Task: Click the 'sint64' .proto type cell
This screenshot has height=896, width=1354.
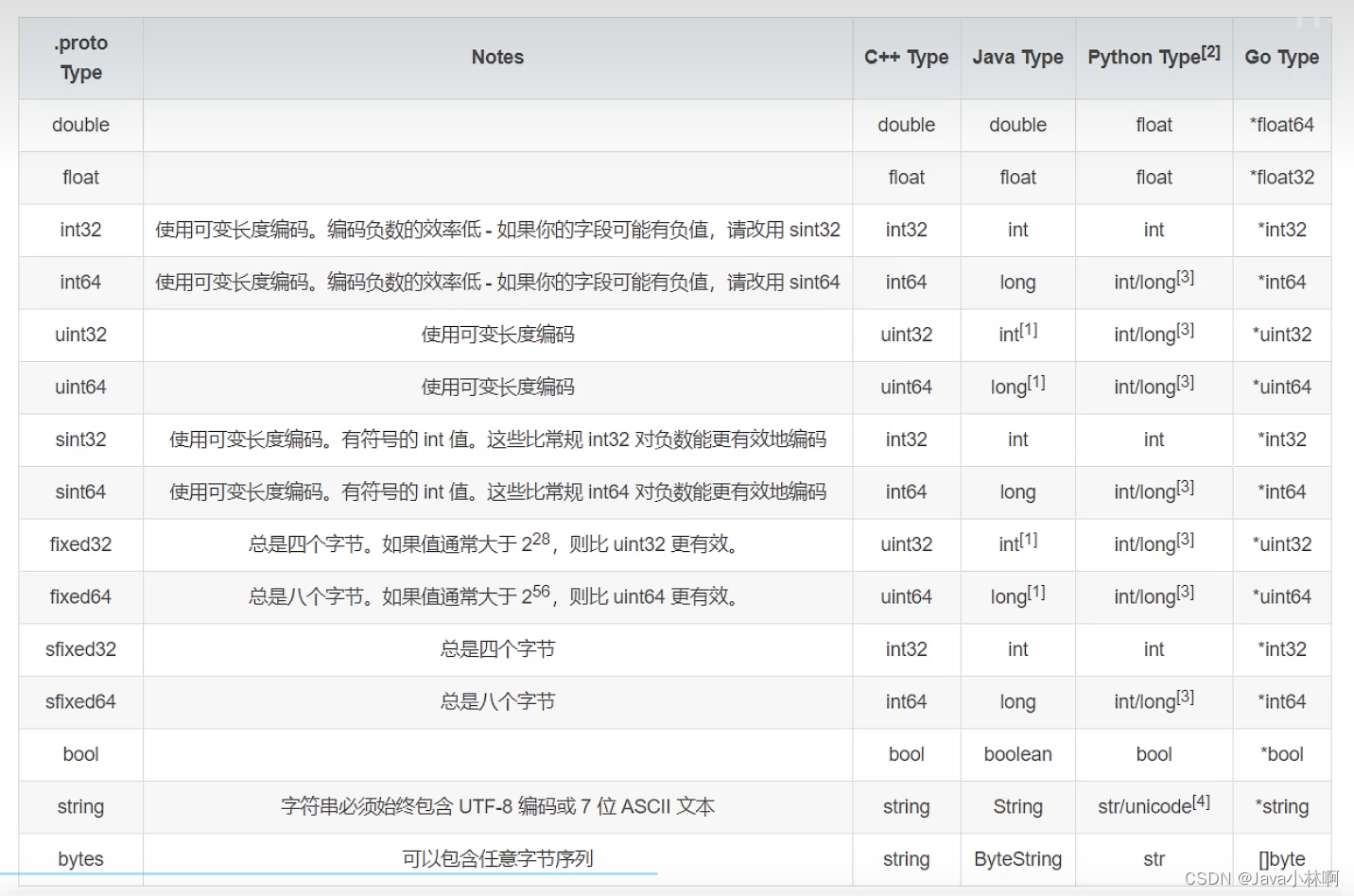Action: [x=80, y=492]
